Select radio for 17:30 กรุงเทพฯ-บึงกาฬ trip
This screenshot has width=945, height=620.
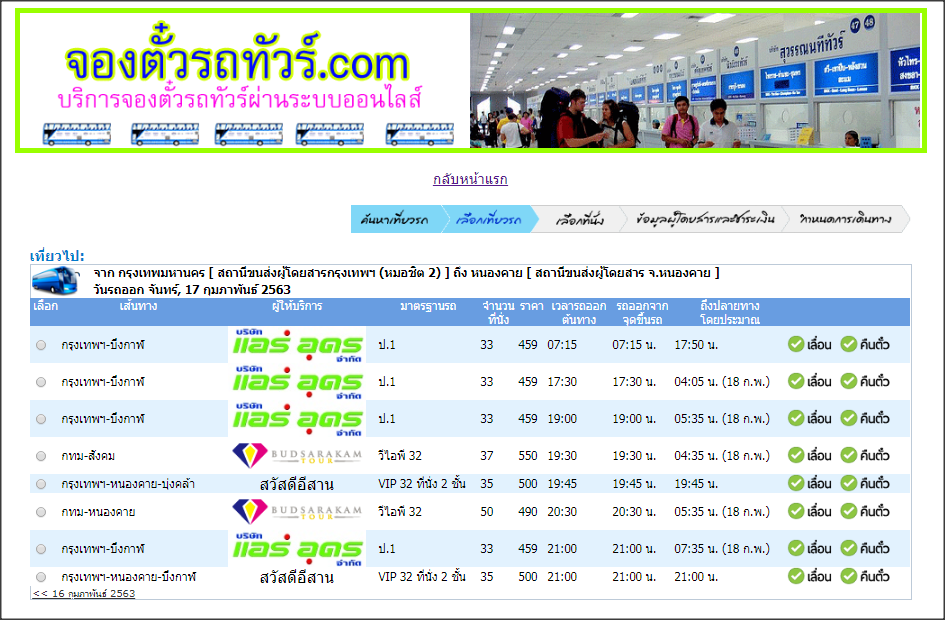(x=41, y=382)
